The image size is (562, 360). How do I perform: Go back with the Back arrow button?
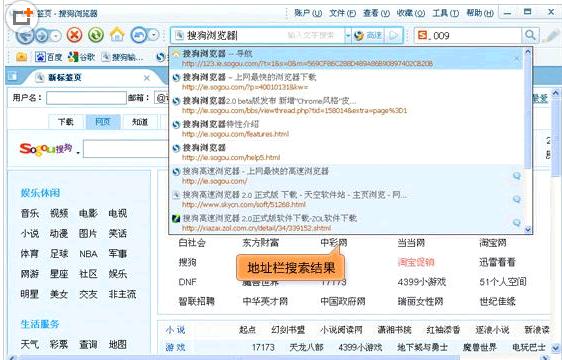coord(25,35)
